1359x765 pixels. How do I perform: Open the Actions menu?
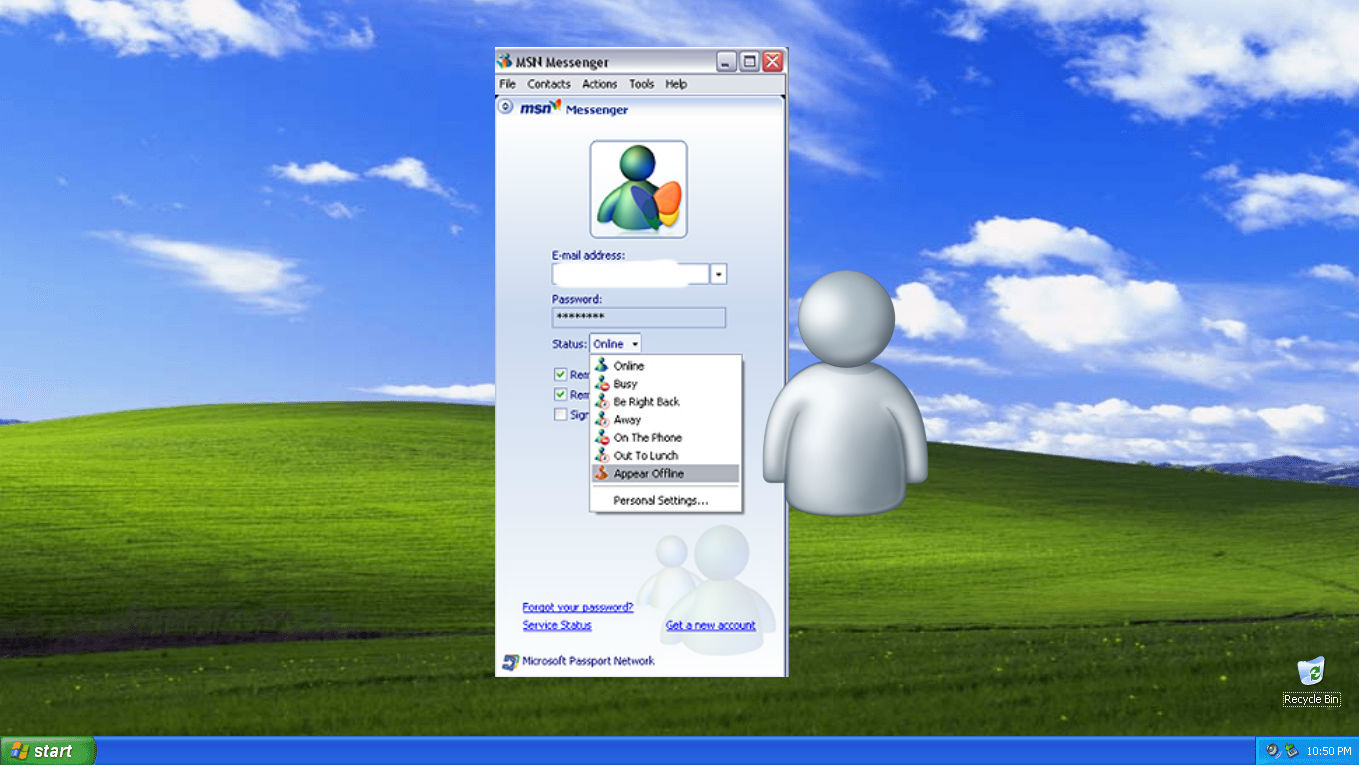600,84
